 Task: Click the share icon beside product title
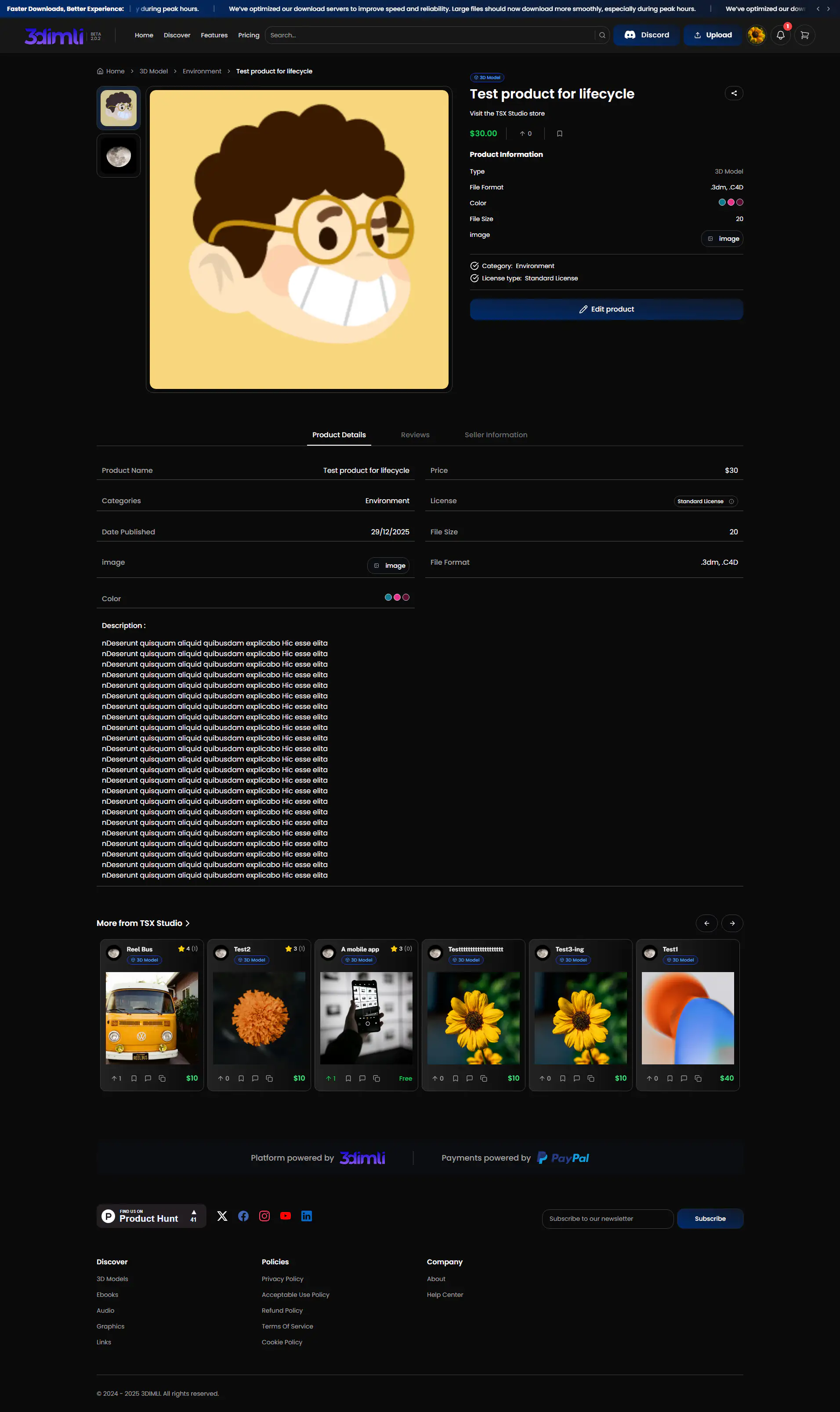click(x=734, y=94)
